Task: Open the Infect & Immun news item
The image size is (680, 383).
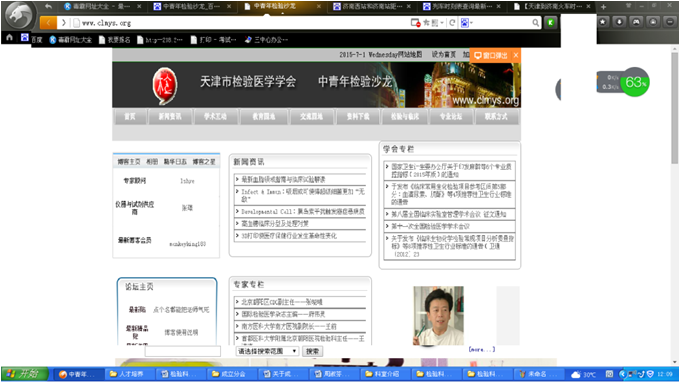Action: coord(303,195)
